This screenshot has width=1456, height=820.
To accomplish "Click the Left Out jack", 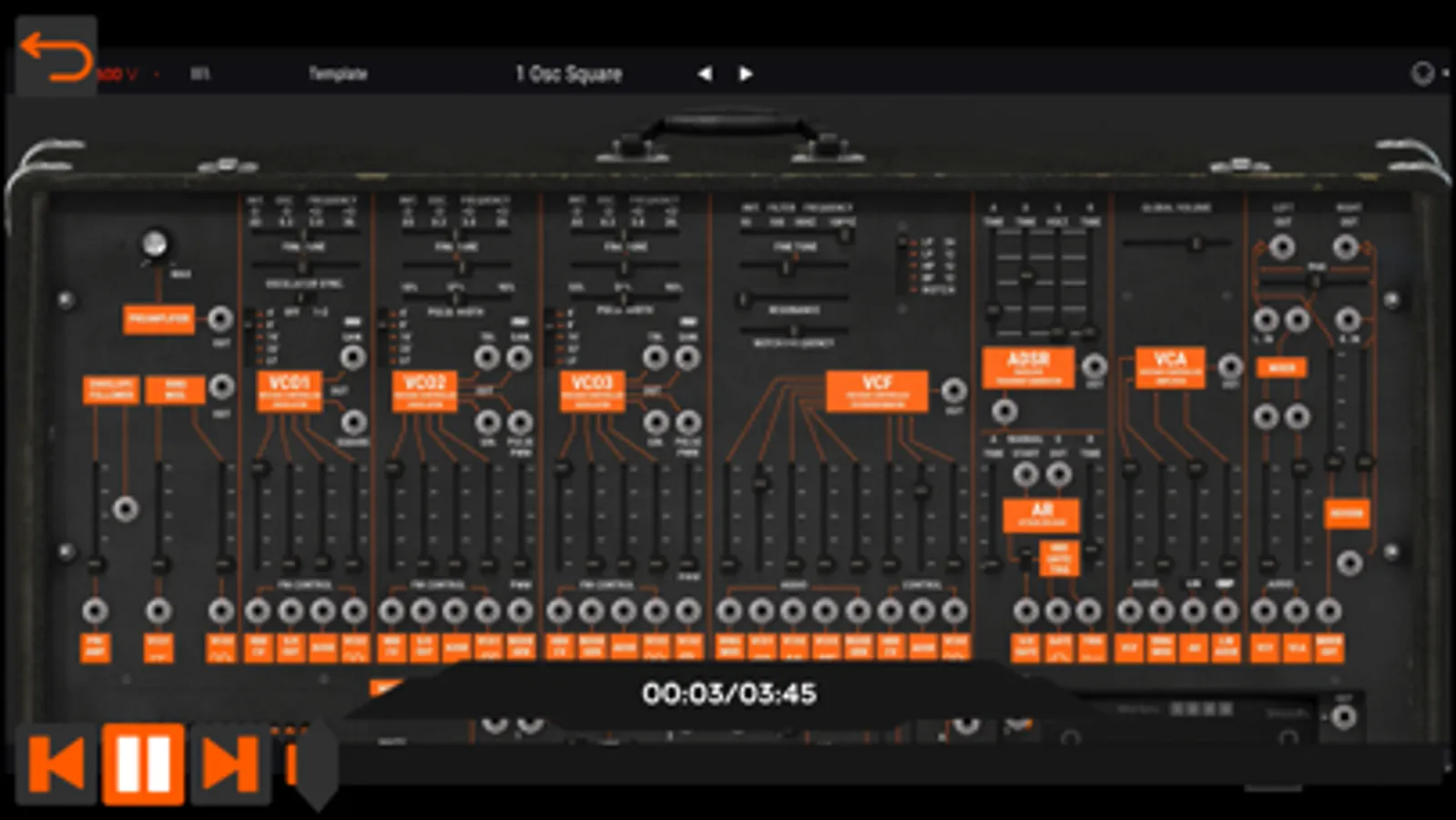I will pos(1282,247).
